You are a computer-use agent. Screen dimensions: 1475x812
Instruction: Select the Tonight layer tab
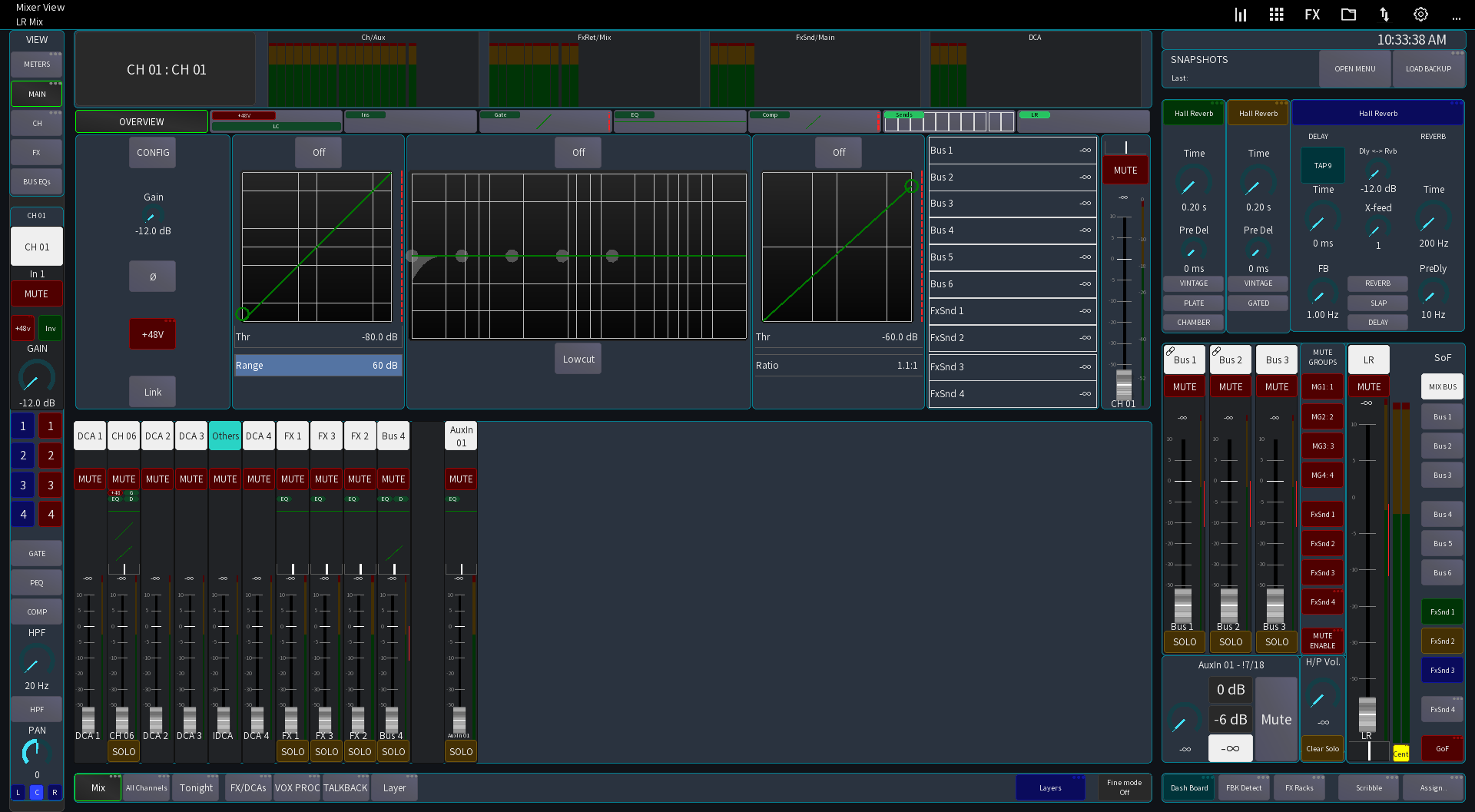(x=195, y=787)
